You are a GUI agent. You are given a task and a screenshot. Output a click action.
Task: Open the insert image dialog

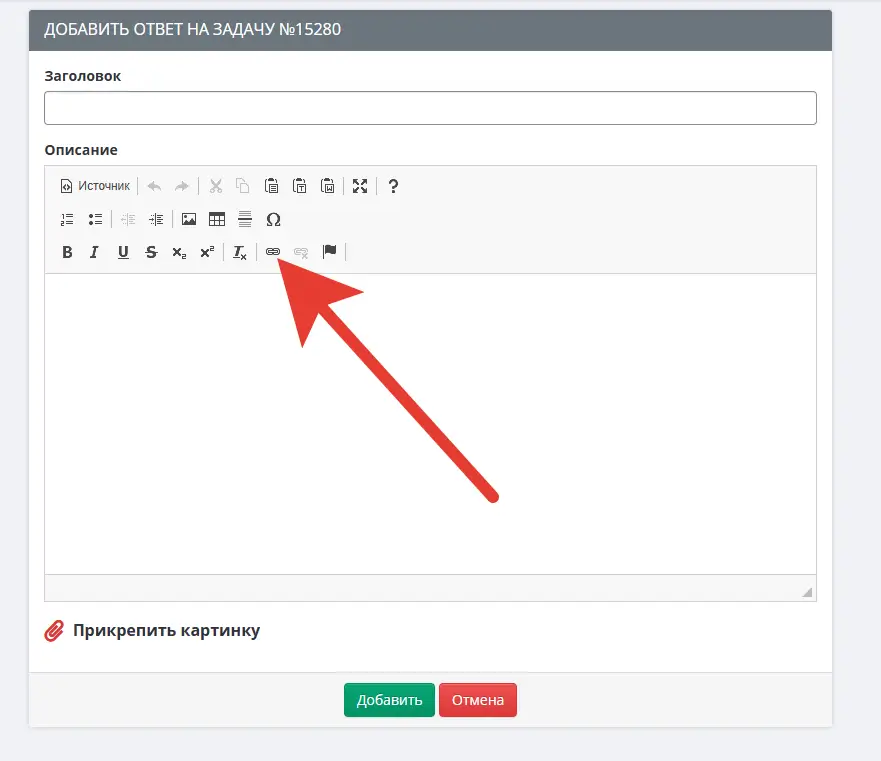click(188, 219)
